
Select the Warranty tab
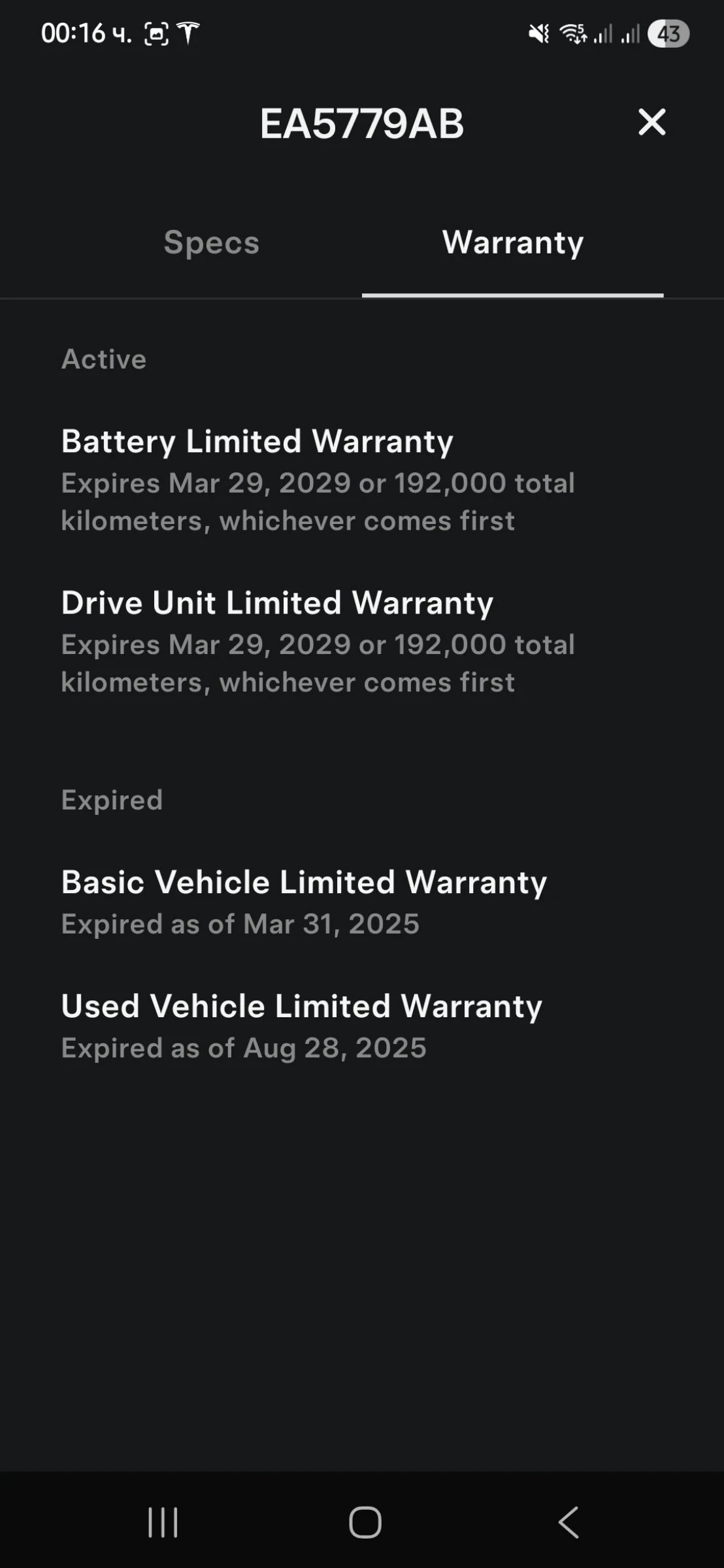tap(512, 242)
